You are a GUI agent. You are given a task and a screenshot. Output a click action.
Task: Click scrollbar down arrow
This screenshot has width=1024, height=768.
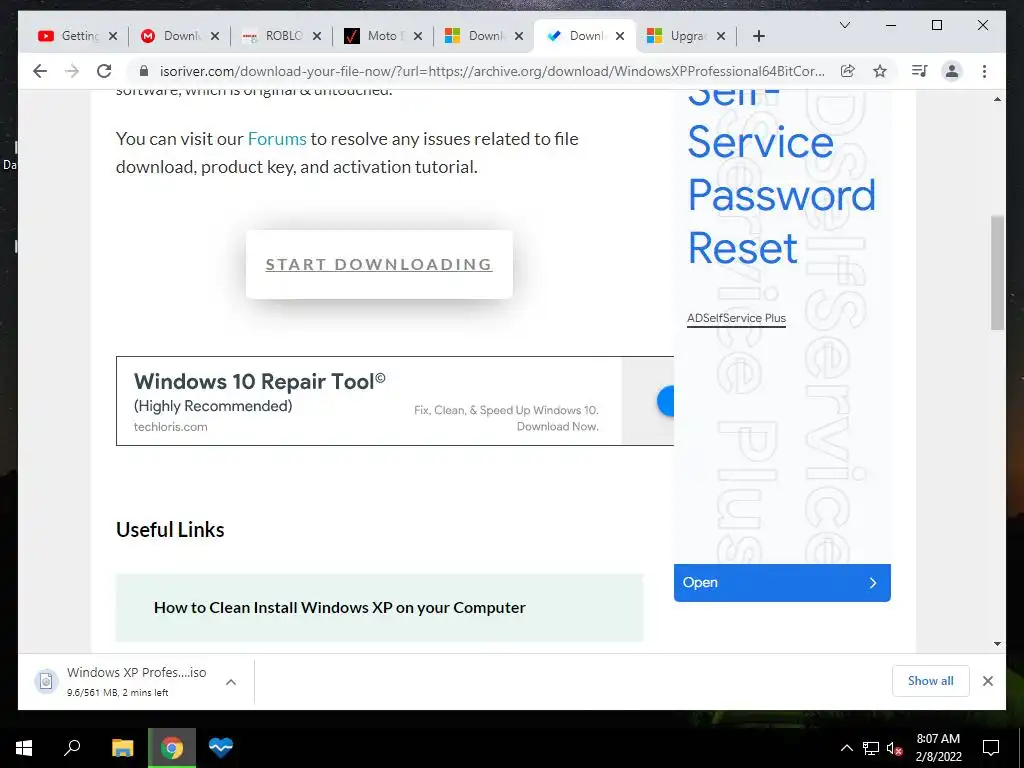(x=997, y=644)
